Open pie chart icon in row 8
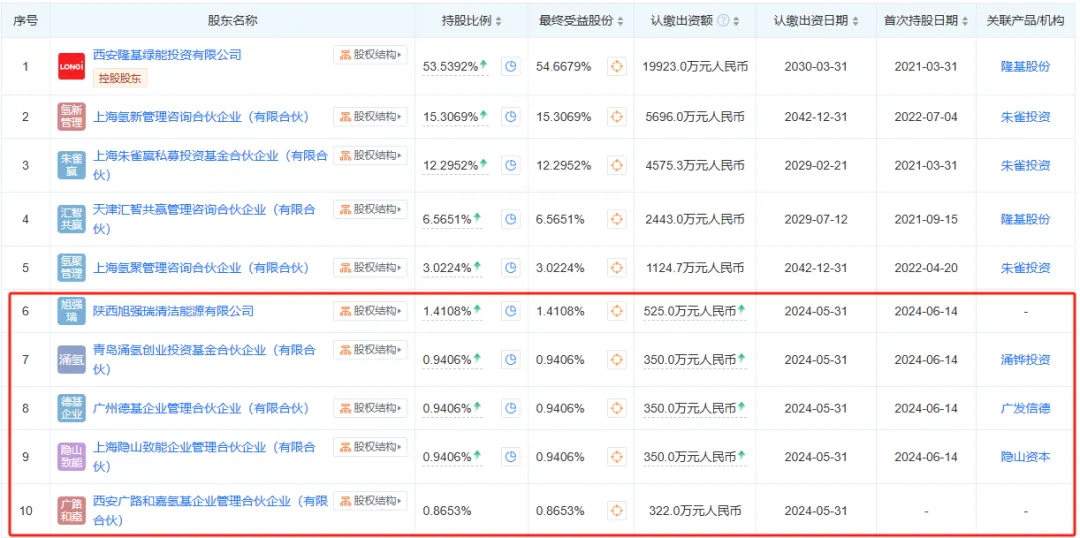Image resolution: width=1080 pixels, height=538 pixels. pos(510,408)
